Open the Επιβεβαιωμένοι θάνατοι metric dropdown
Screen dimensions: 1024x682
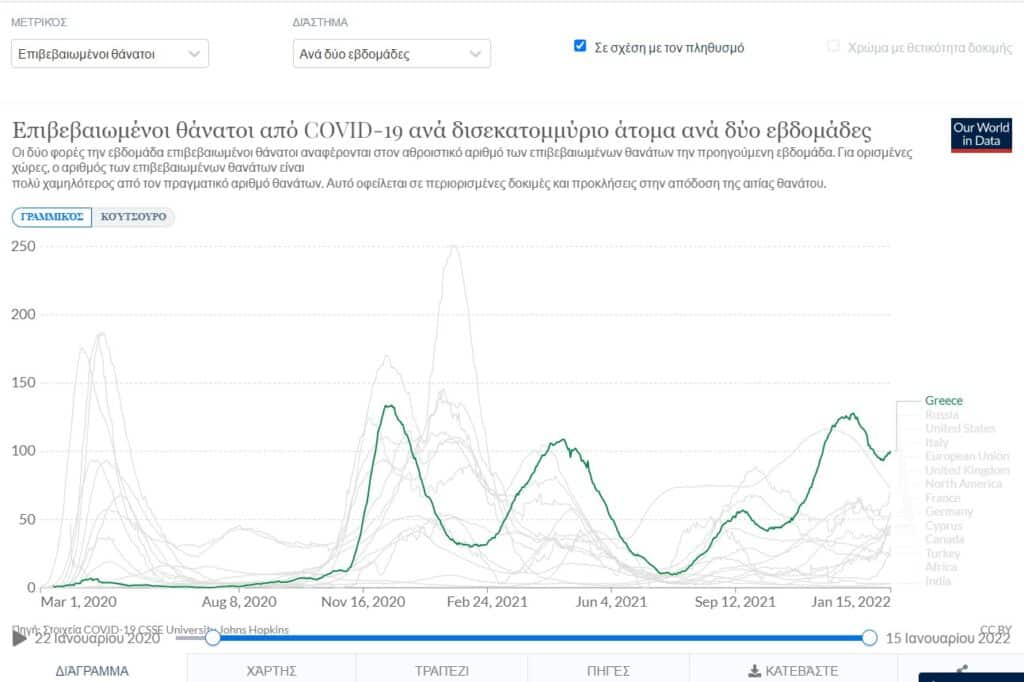(110, 54)
